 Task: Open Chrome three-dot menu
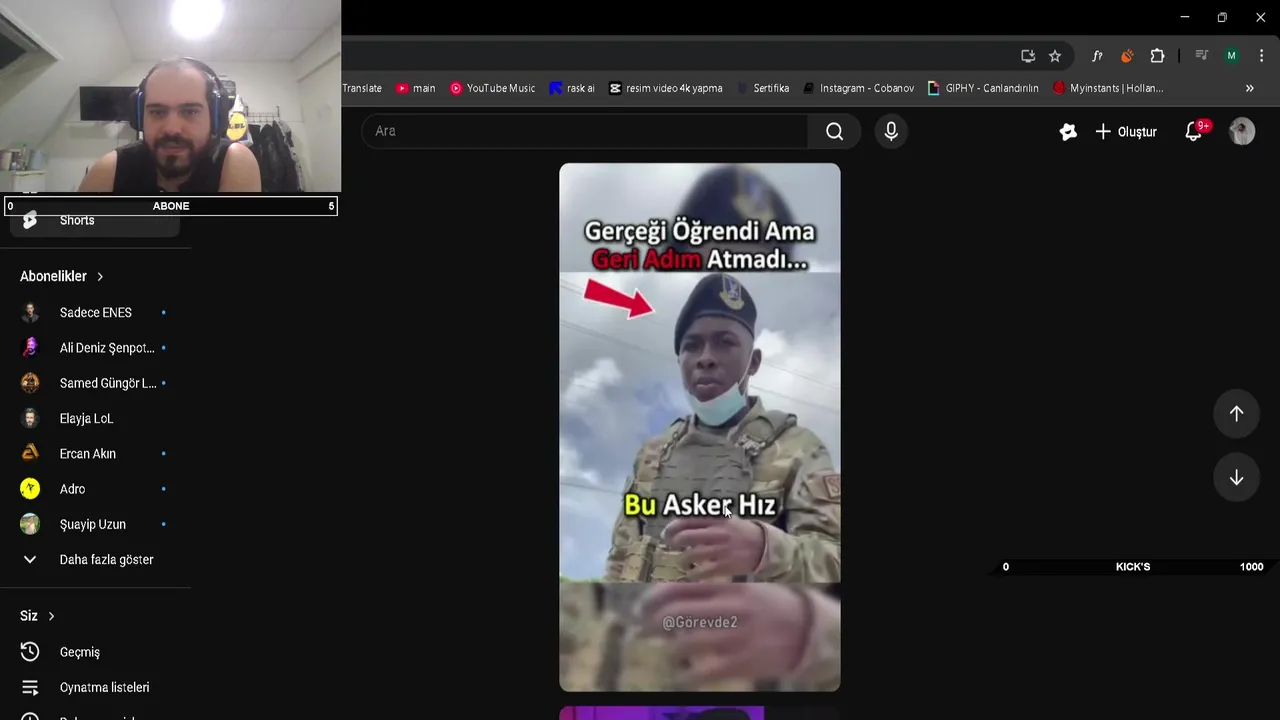pyautogui.click(x=1261, y=56)
